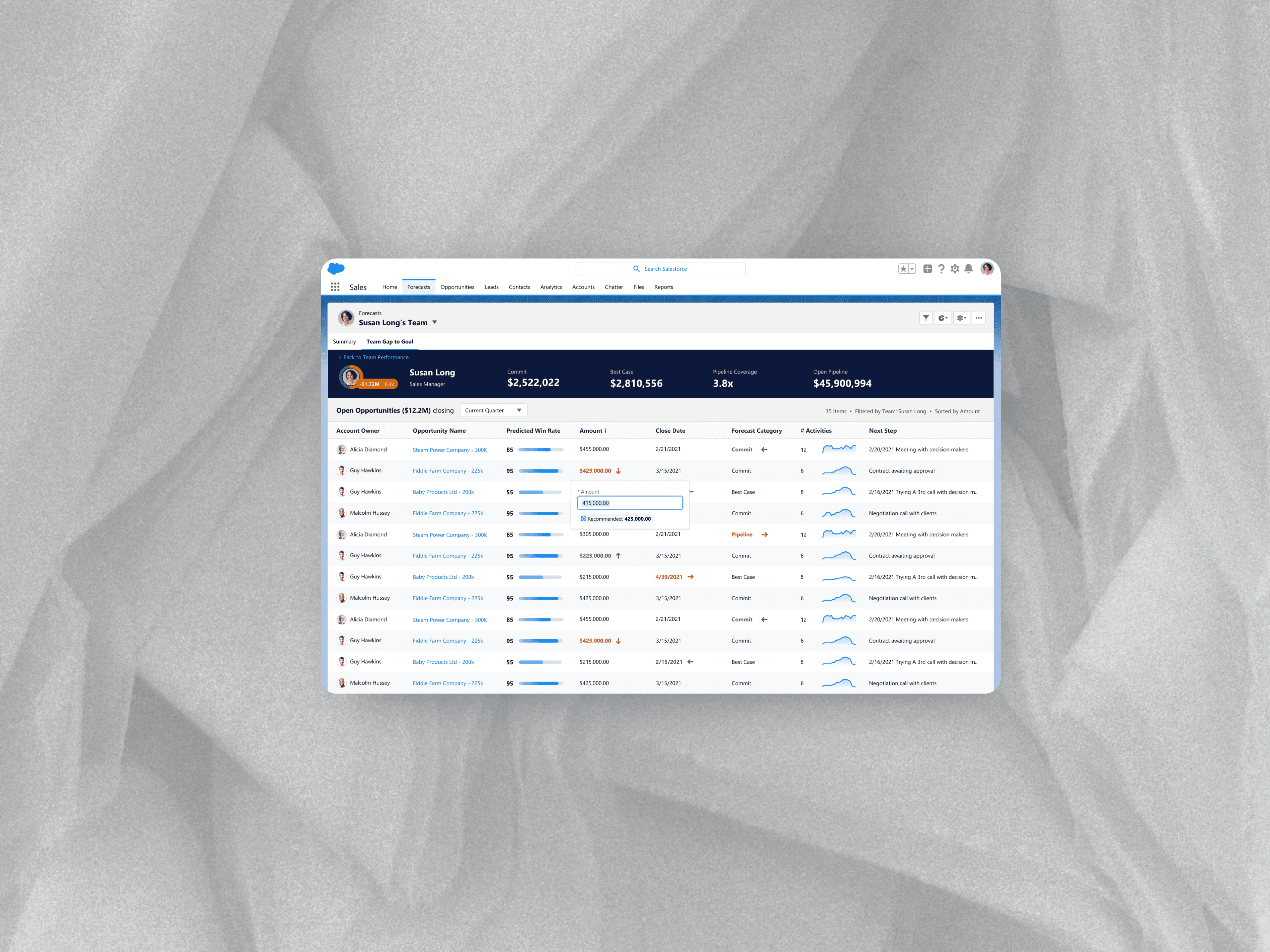Image resolution: width=1270 pixels, height=952 pixels.
Task: Open the App Launcher grid icon
Action: [x=335, y=287]
